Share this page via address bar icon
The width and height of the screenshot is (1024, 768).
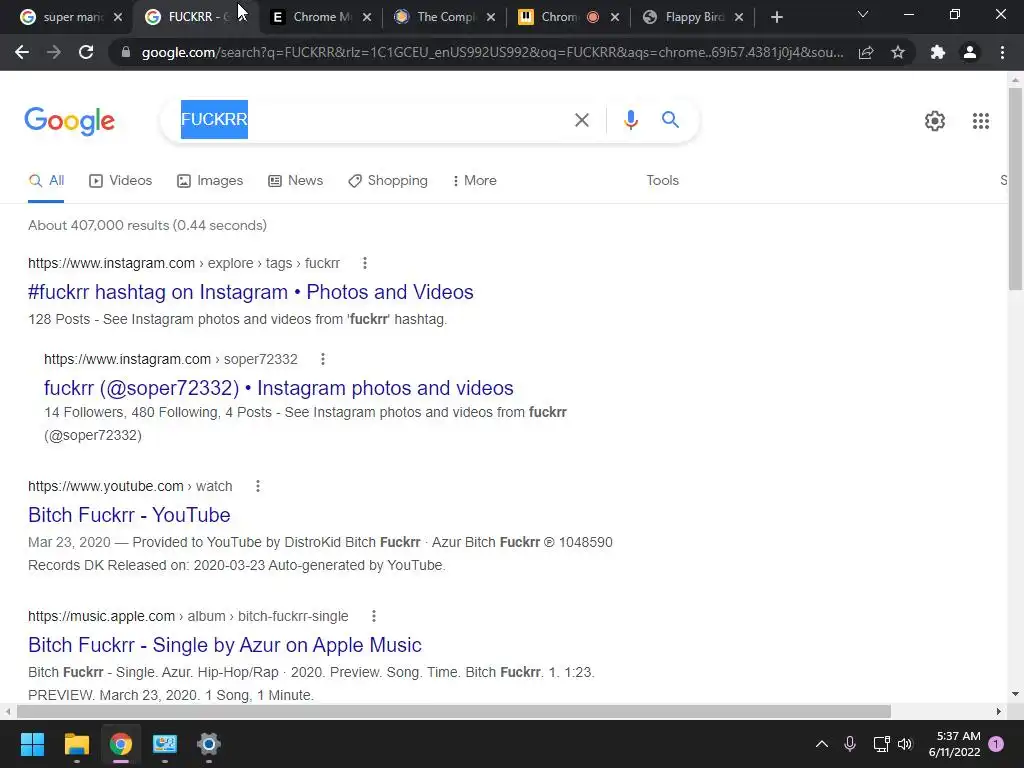tap(866, 52)
